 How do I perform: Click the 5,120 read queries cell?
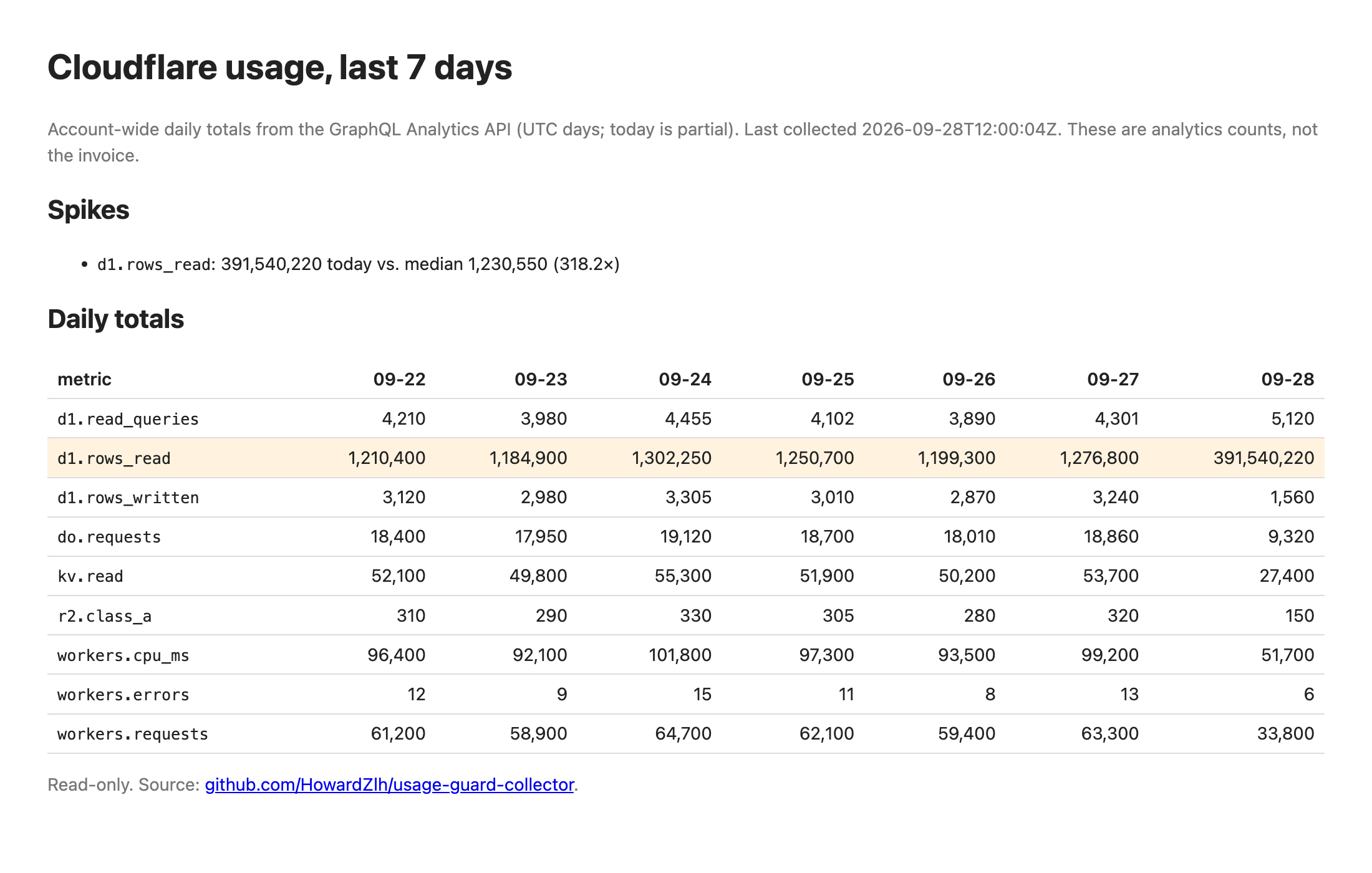click(x=1293, y=419)
